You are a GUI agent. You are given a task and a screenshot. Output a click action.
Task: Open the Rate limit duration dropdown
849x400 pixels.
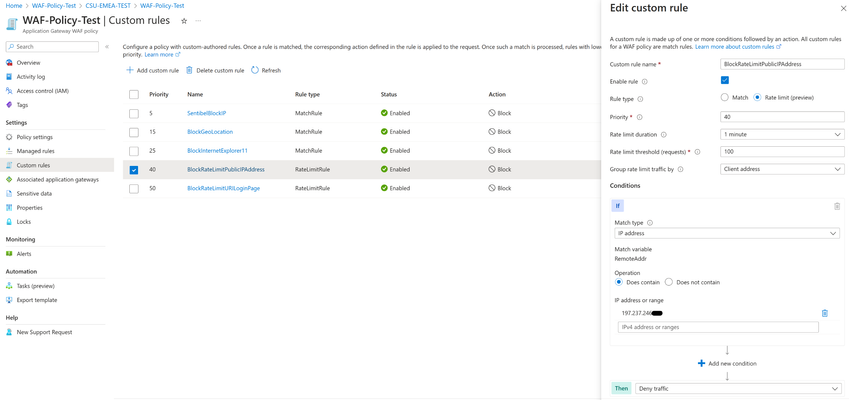pyautogui.click(x=782, y=134)
